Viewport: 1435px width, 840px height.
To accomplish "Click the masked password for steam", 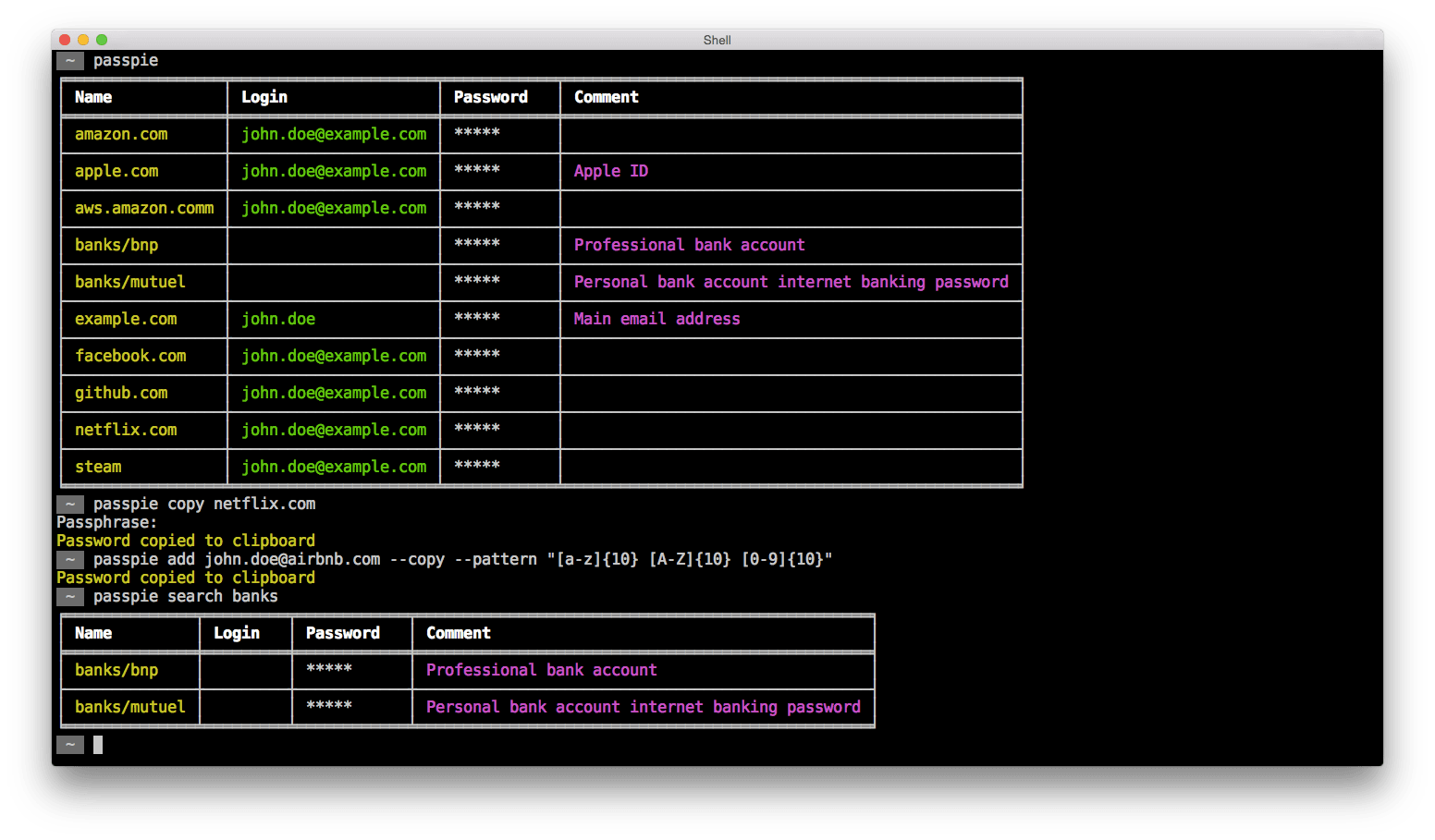I will click(477, 465).
